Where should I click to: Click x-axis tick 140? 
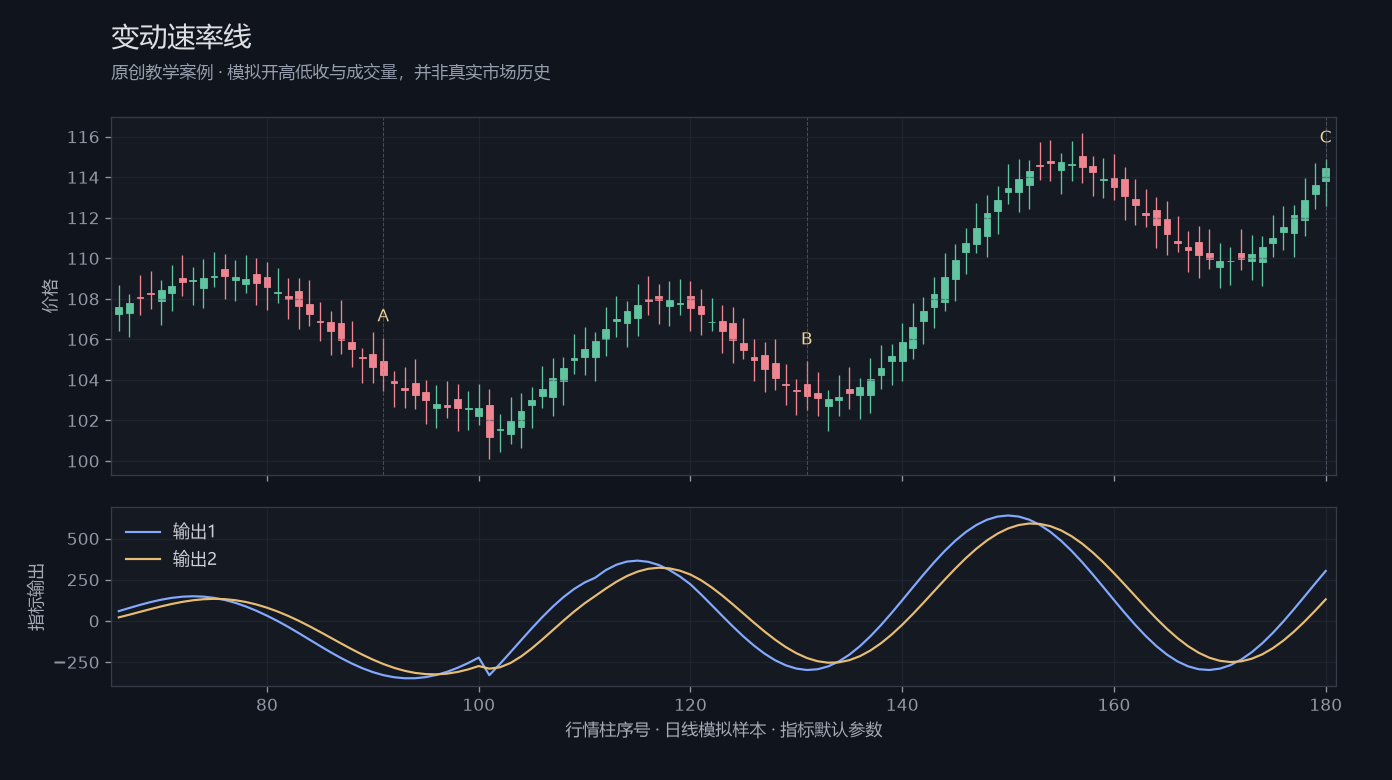(902, 704)
